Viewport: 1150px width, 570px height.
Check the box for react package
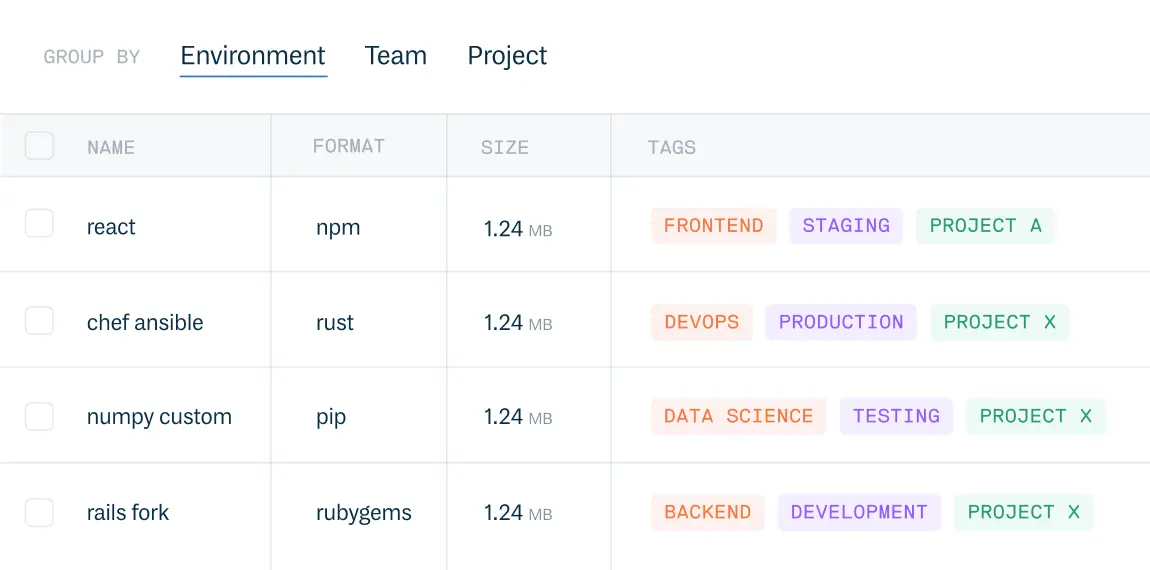click(40, 223)
